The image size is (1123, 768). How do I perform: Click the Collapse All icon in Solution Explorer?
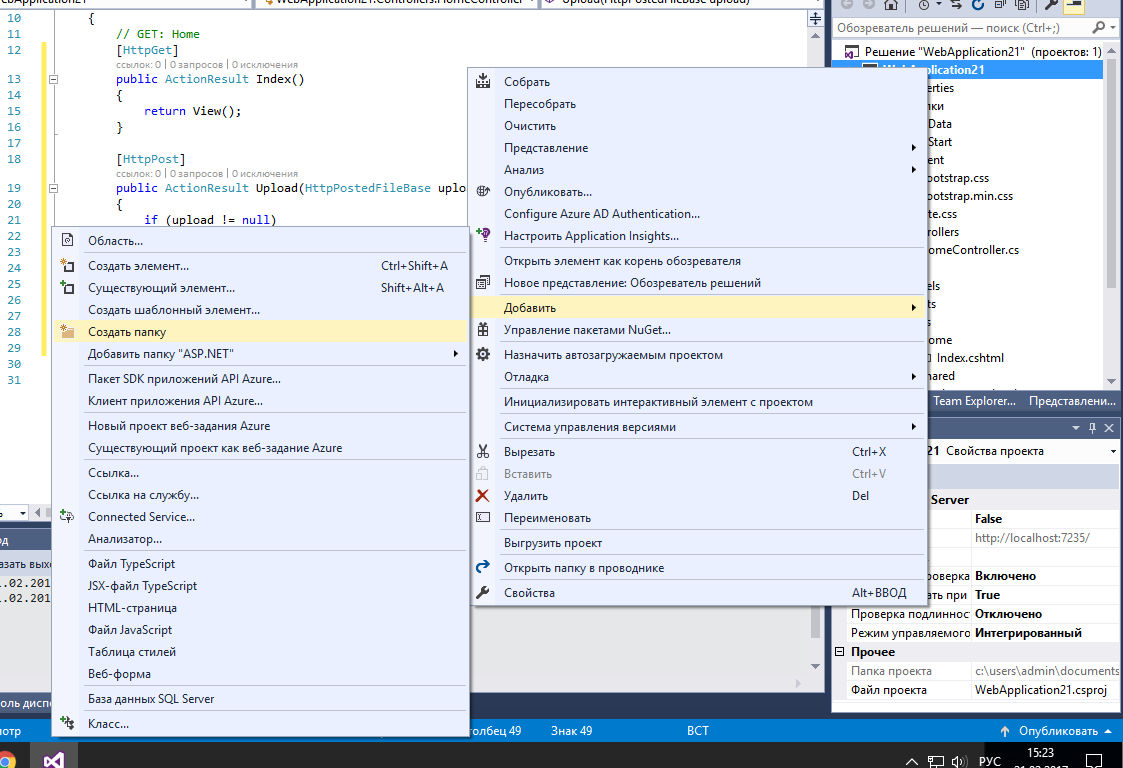[x=1000, y=4]
